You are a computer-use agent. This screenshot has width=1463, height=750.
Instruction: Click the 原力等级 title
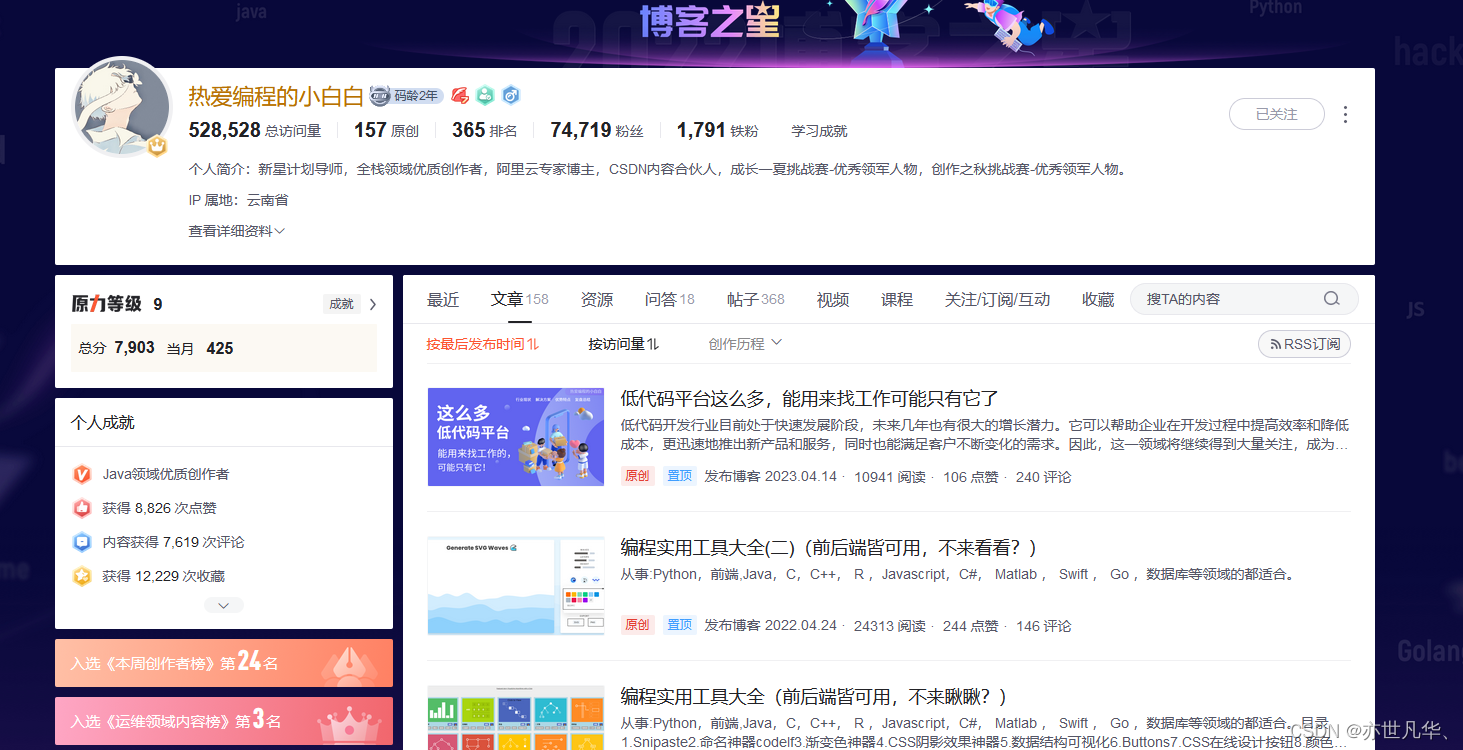[x=107, y=304]
